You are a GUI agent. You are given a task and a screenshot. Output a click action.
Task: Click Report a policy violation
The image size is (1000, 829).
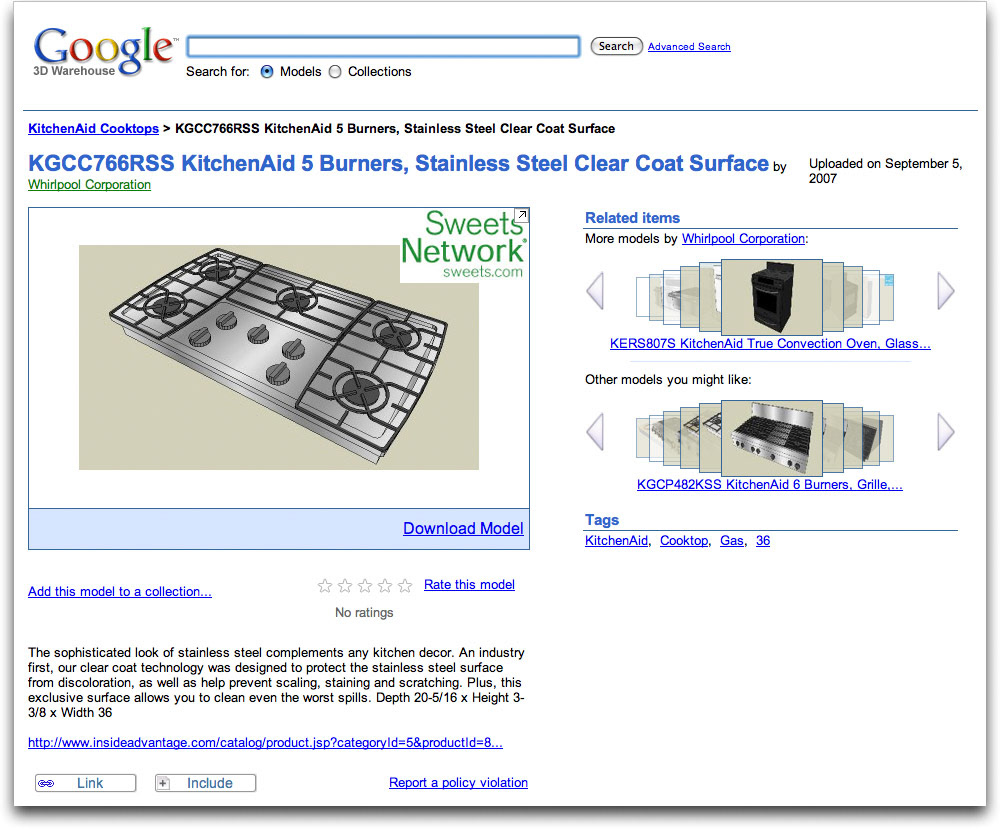(459, 782)
